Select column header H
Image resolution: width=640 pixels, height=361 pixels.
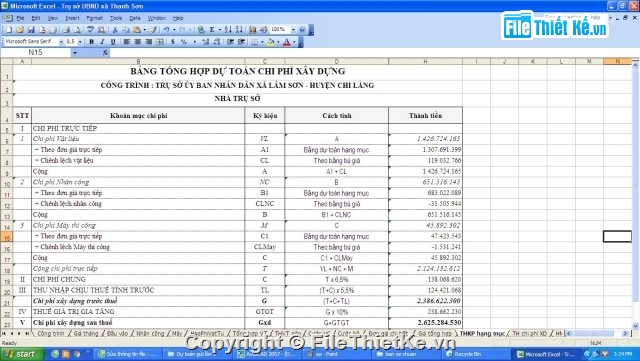click(x=425, y=61)
